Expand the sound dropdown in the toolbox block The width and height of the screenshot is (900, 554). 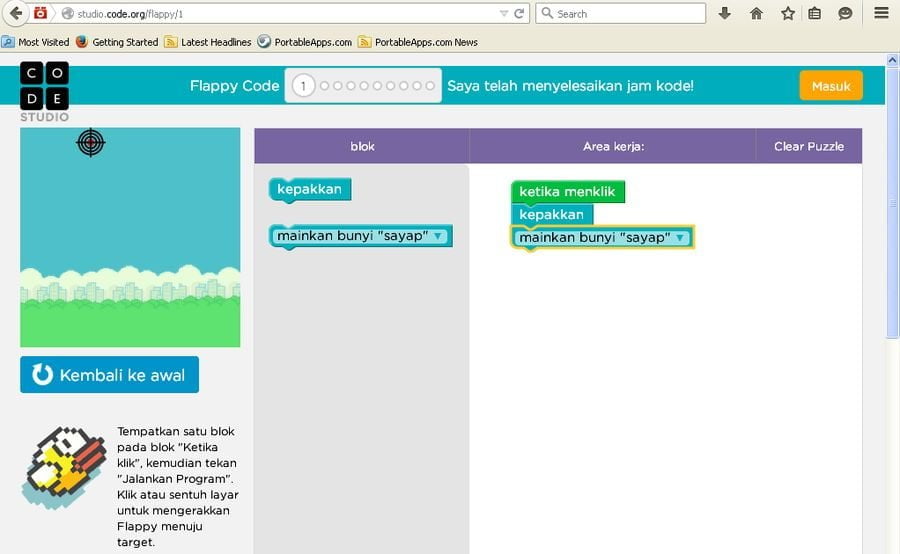[x=438, y=236]
